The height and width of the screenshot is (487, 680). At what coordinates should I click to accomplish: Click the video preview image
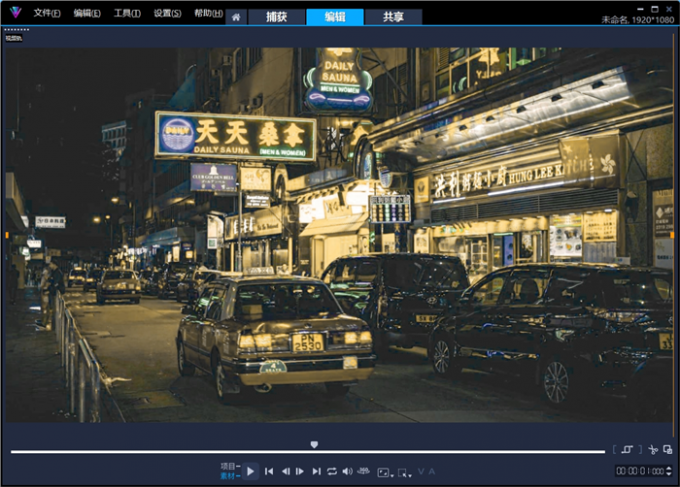pos(339,235)
